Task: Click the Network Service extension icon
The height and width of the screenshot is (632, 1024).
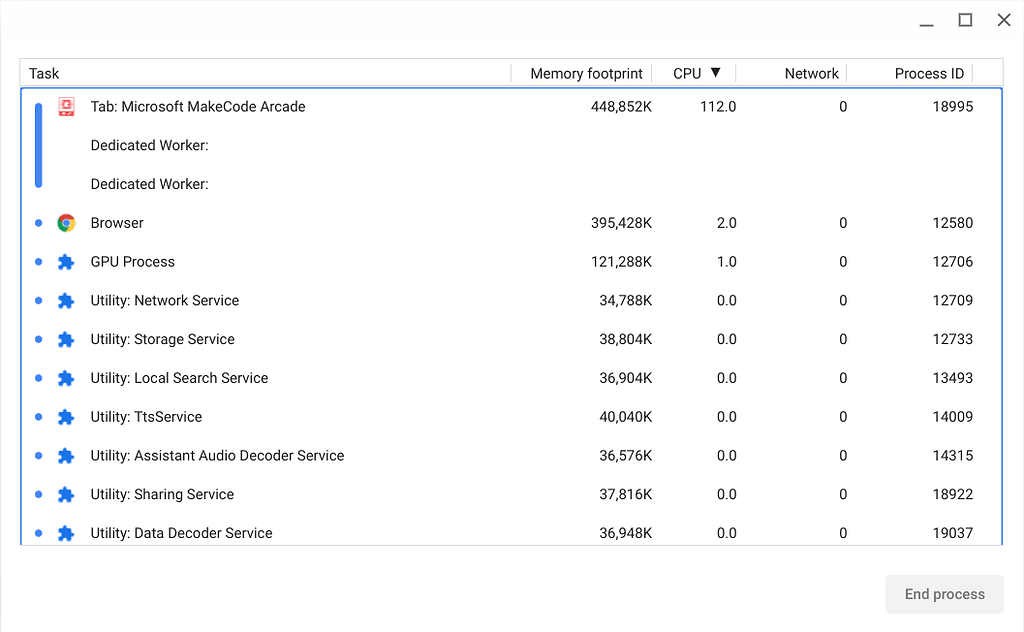Action: 65,300
